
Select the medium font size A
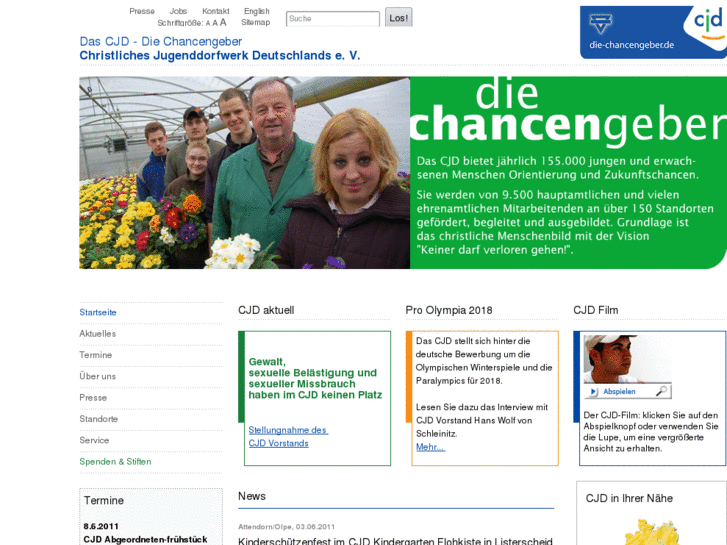point(215,23)
